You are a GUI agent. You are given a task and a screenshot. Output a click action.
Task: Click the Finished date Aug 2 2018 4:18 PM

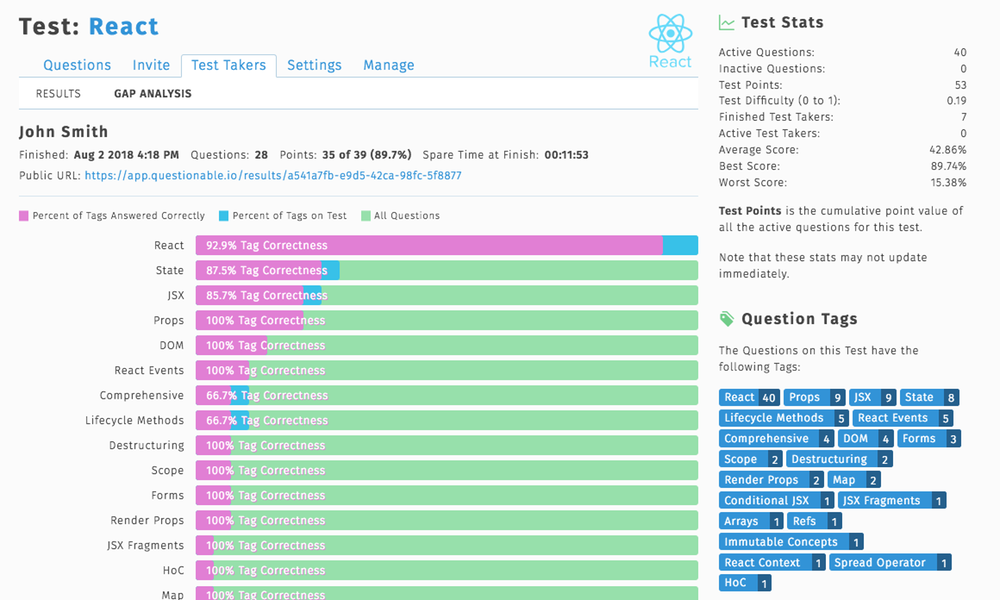click(126, 155)
